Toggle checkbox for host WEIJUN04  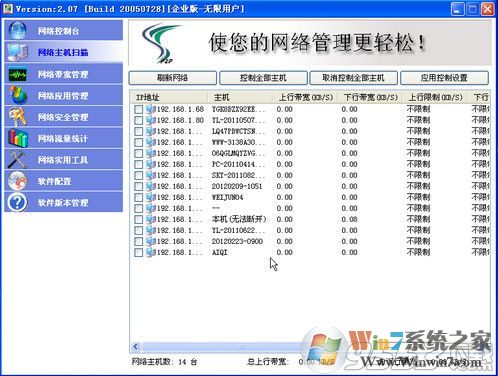click(139, 197)
